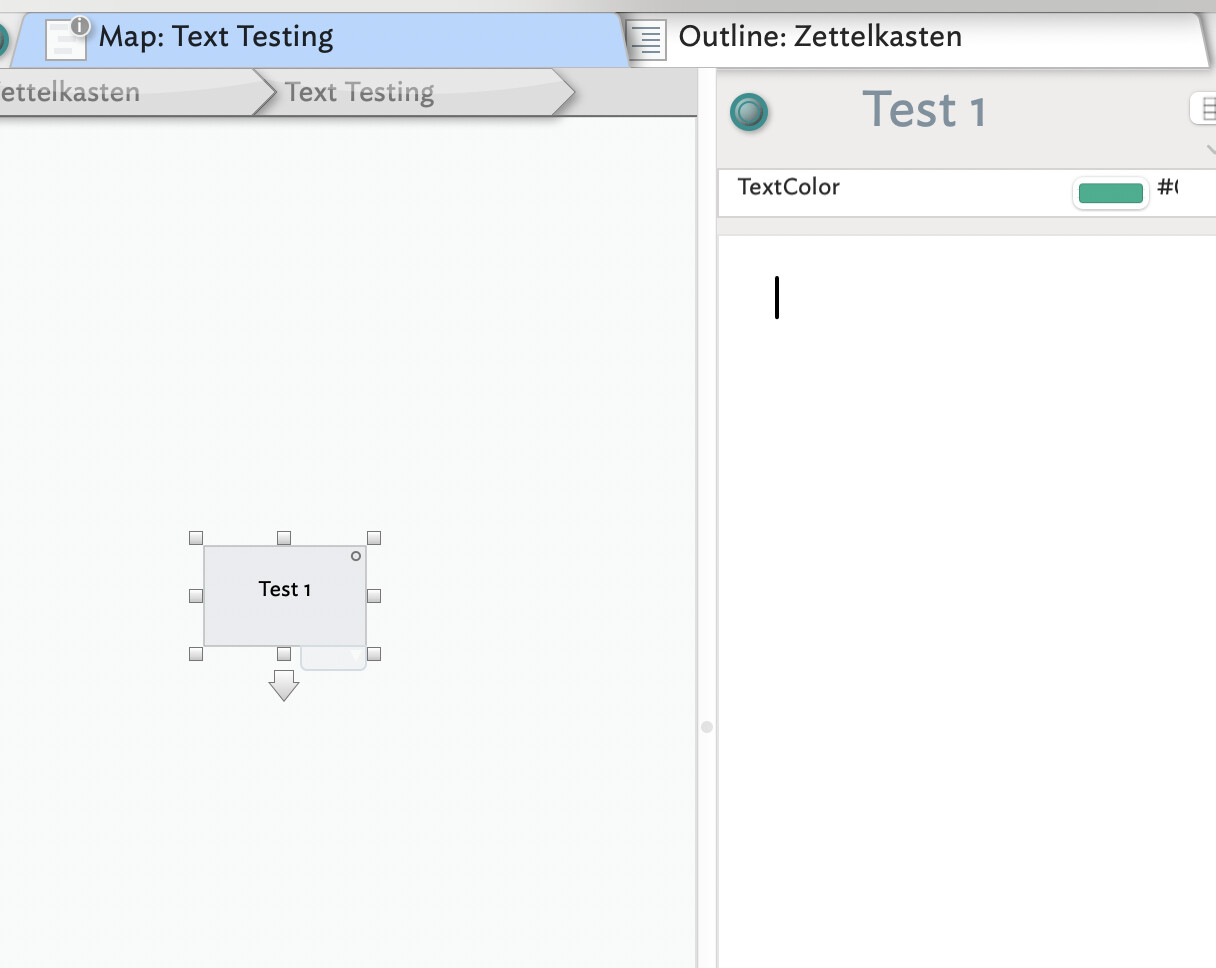This screenshot has height=968, width=1216.
Task: Click in the note text editing area
Action: pyautogui.click(x=960, y=500)
